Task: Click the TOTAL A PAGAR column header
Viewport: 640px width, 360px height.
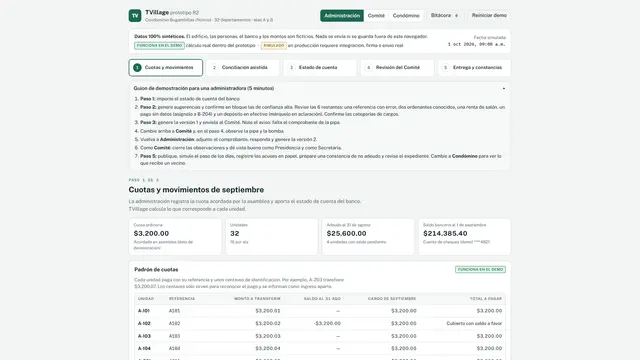Action: pyautogui.click(x=486, y=299)
